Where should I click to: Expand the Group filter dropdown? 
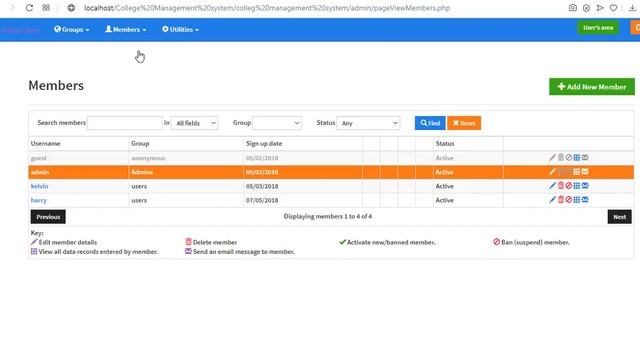(x=277, y=123)
